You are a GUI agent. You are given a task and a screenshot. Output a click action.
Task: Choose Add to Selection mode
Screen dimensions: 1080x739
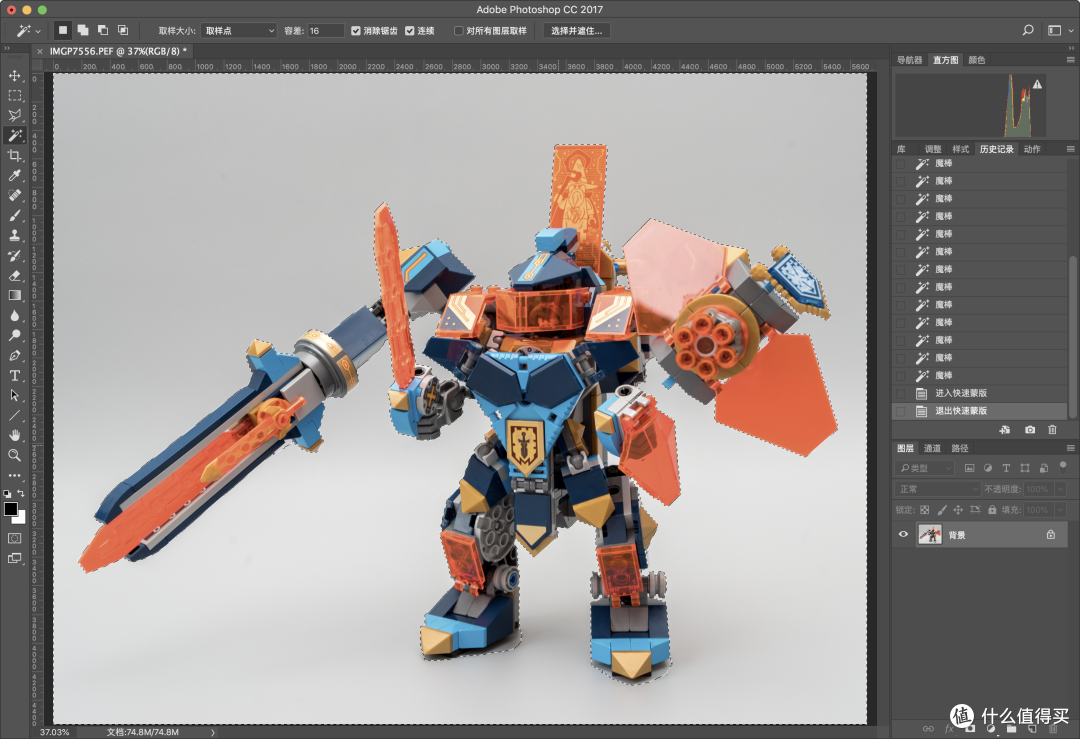(x=83, y=30)
